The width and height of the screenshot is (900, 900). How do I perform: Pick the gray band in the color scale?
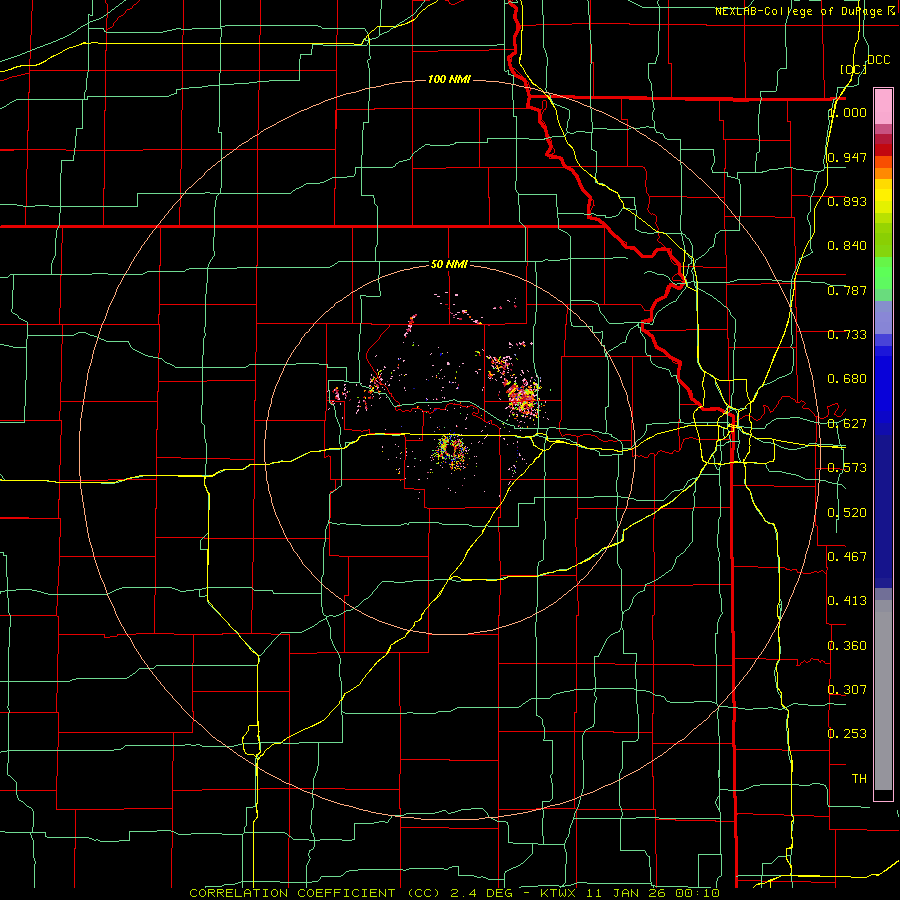[883, 695]
